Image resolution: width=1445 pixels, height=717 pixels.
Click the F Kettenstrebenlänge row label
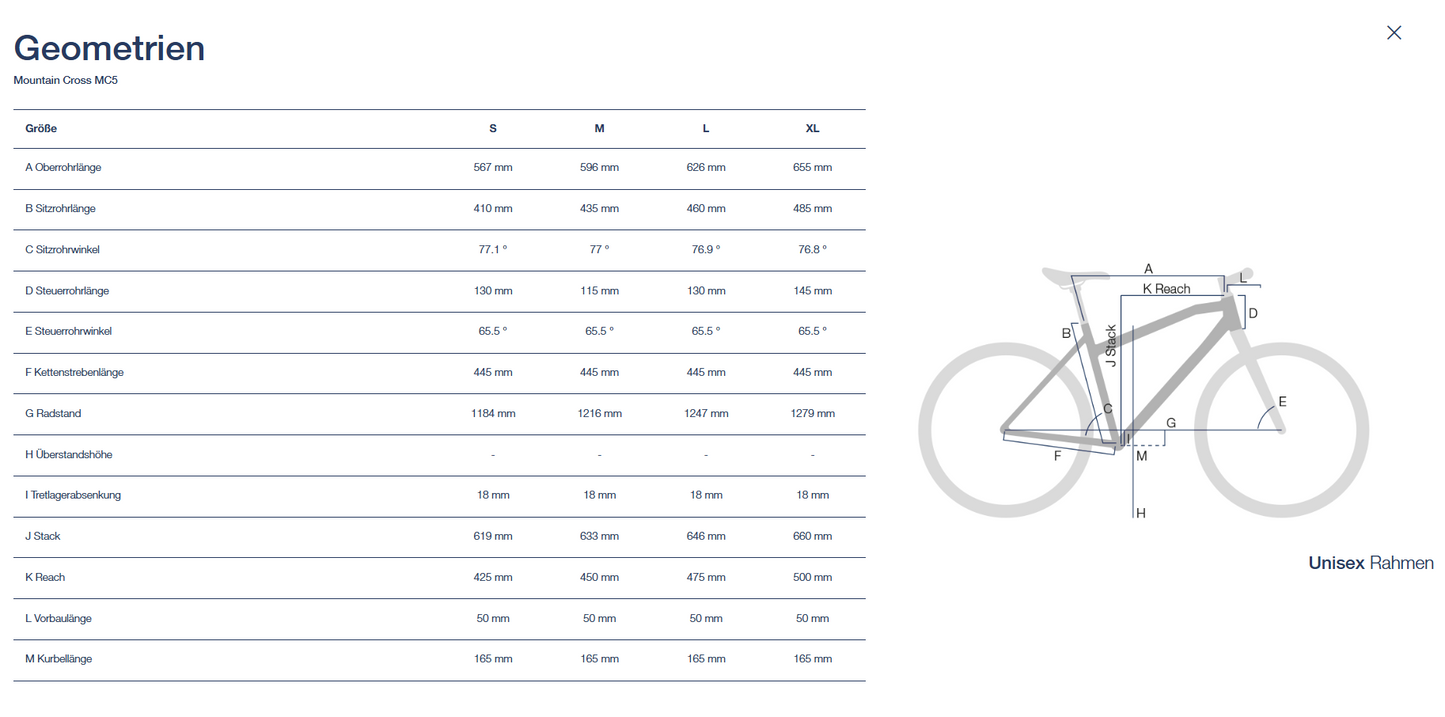[x=74, y=372]
